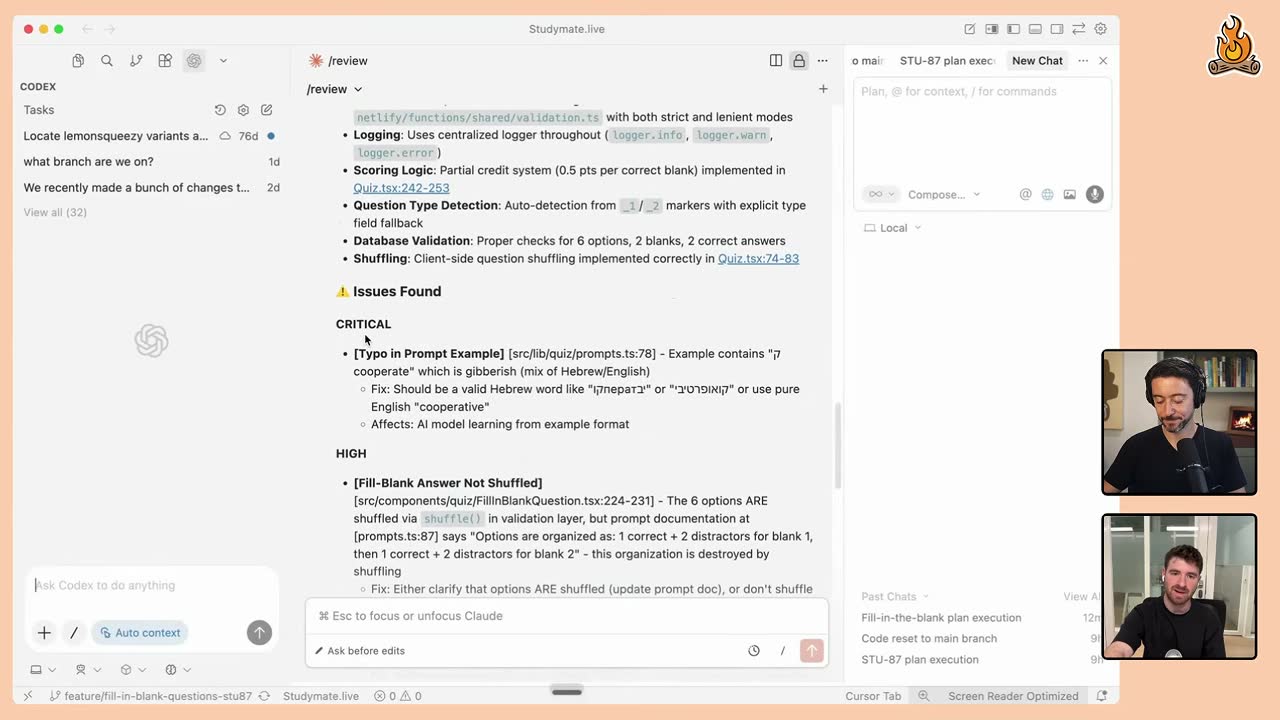This screenshot has width=1280, height=720.
Task: Open the Extensions icon in sidebar
Action: pyautogui.click(x=165, y=61)
